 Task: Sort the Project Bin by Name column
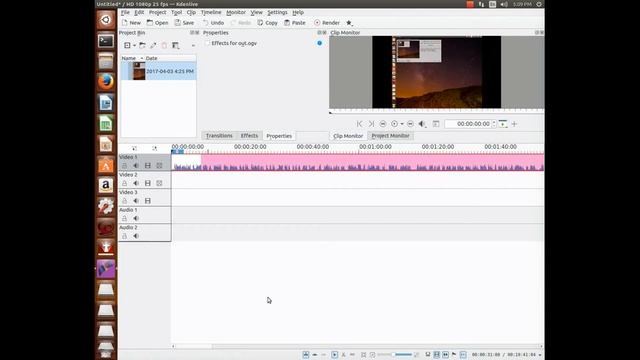pos(130,58)
